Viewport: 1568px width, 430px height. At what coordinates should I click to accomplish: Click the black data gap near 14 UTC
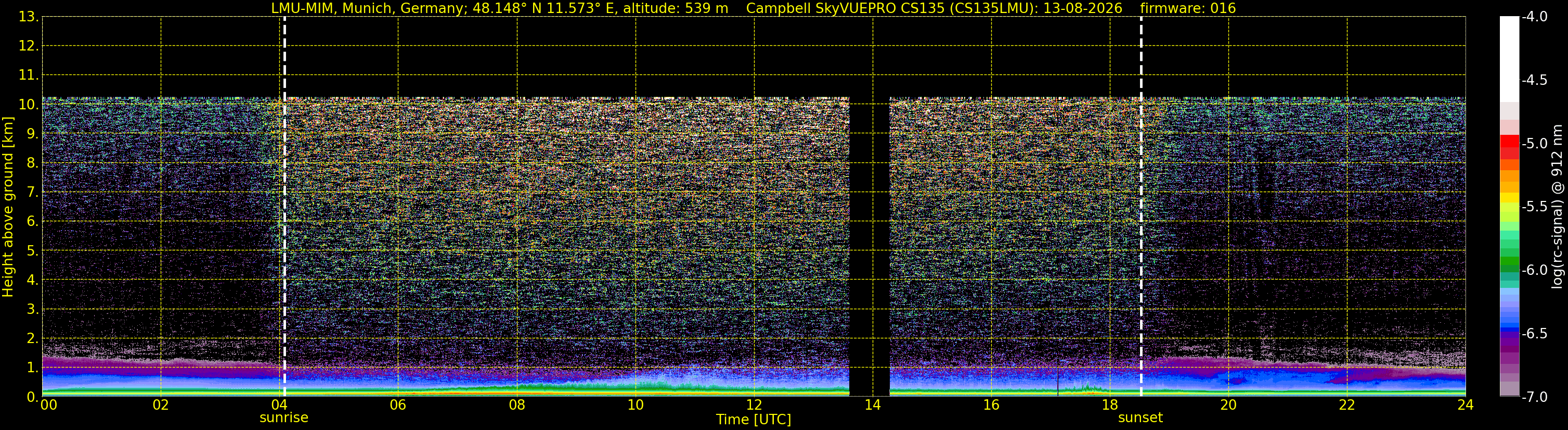click(869, 247)
